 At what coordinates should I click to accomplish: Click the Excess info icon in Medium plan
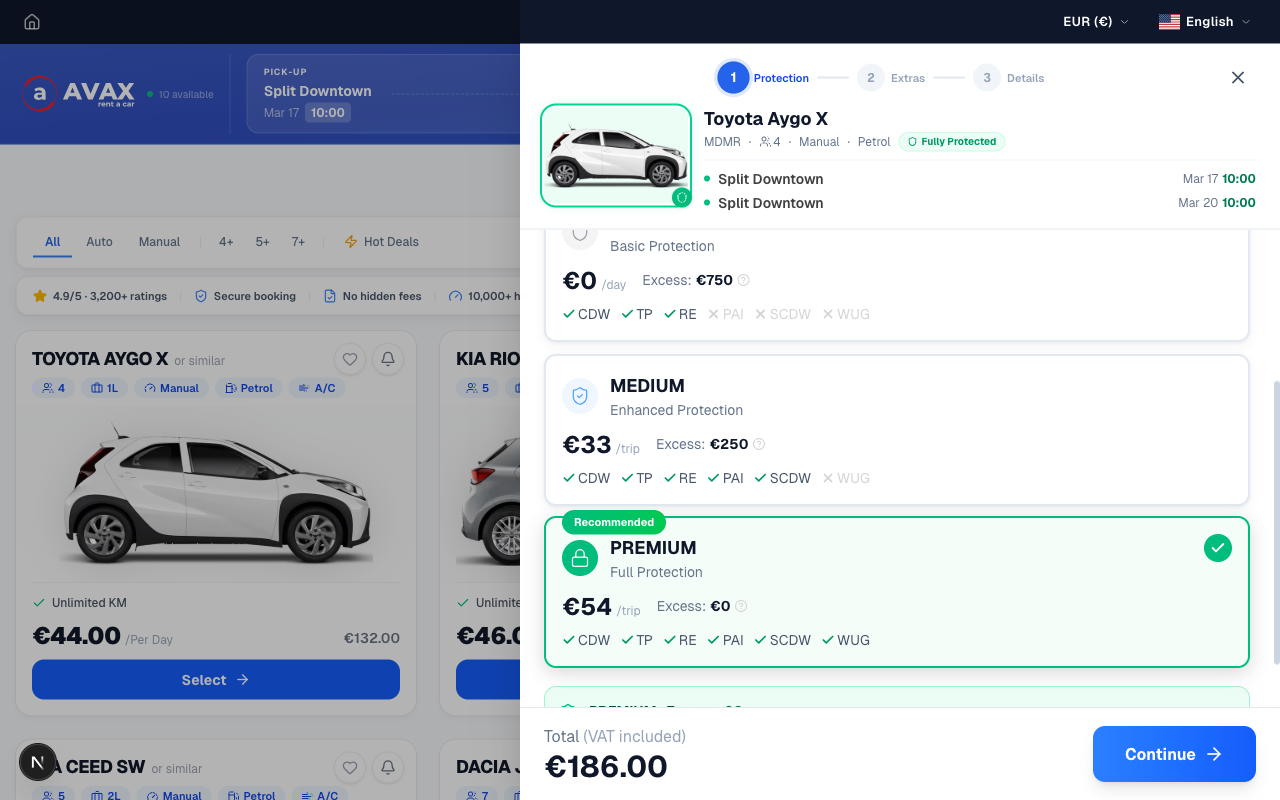point(759,444)
